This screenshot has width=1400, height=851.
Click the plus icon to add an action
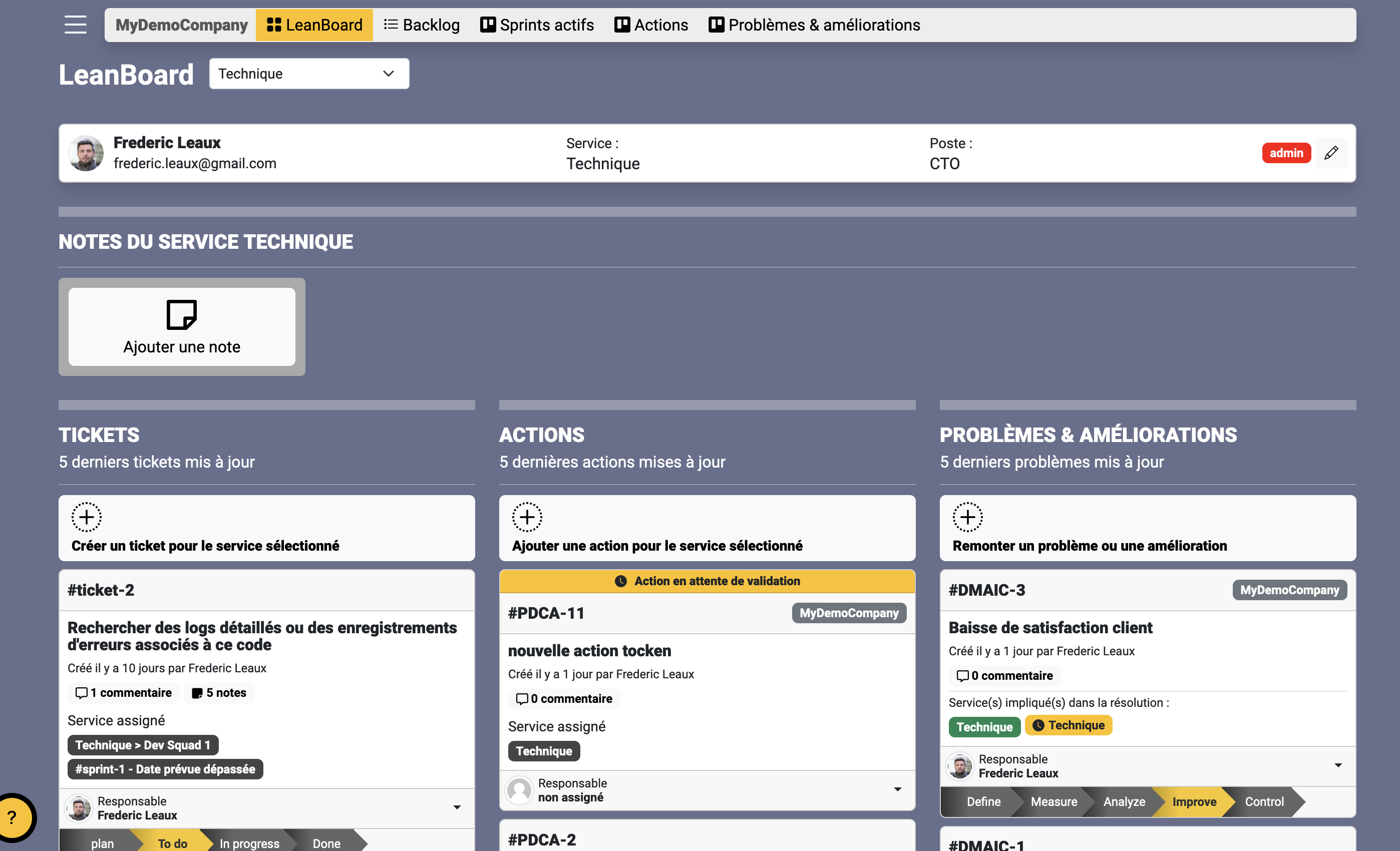pyautogui.click(x=527, y=517)
